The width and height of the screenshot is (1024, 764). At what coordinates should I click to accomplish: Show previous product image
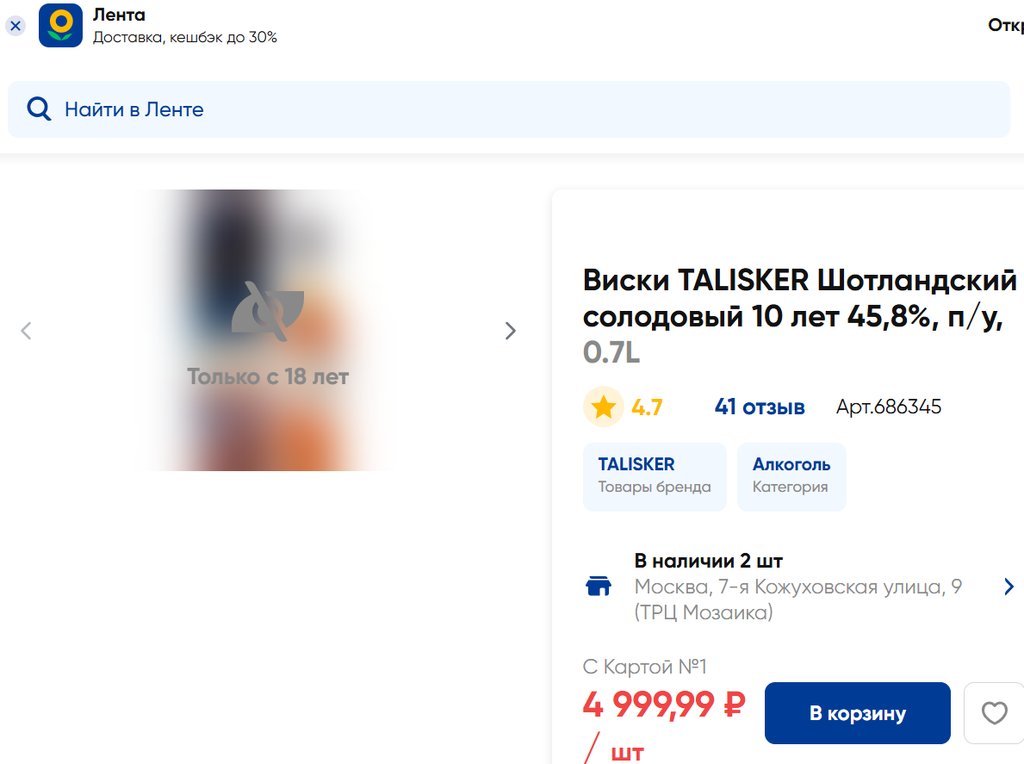(x=26, y=331)
